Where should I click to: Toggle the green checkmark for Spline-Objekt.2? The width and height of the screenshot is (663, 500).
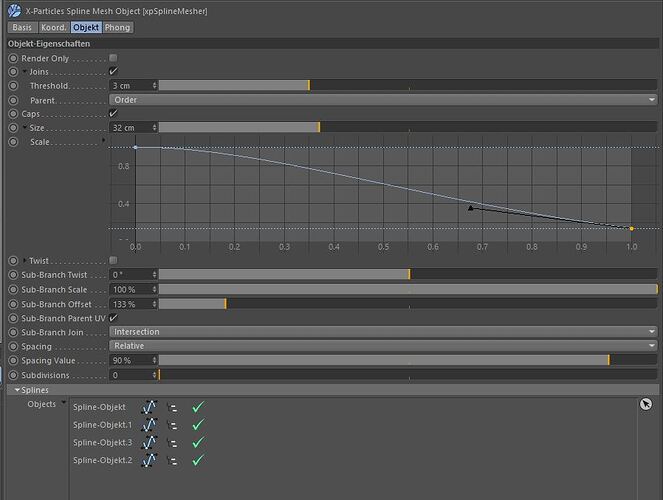click(198, 460)
